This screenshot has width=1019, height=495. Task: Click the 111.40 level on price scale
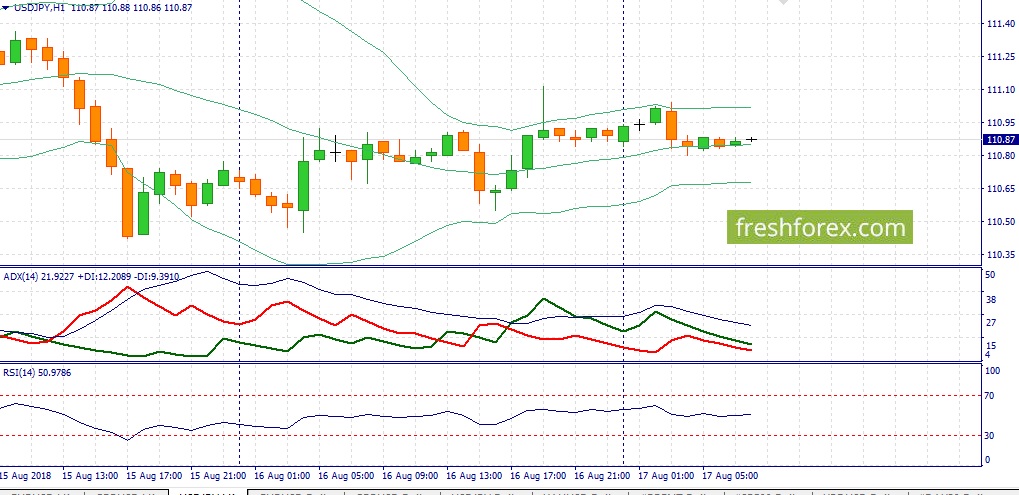[x=1000, y=23]
